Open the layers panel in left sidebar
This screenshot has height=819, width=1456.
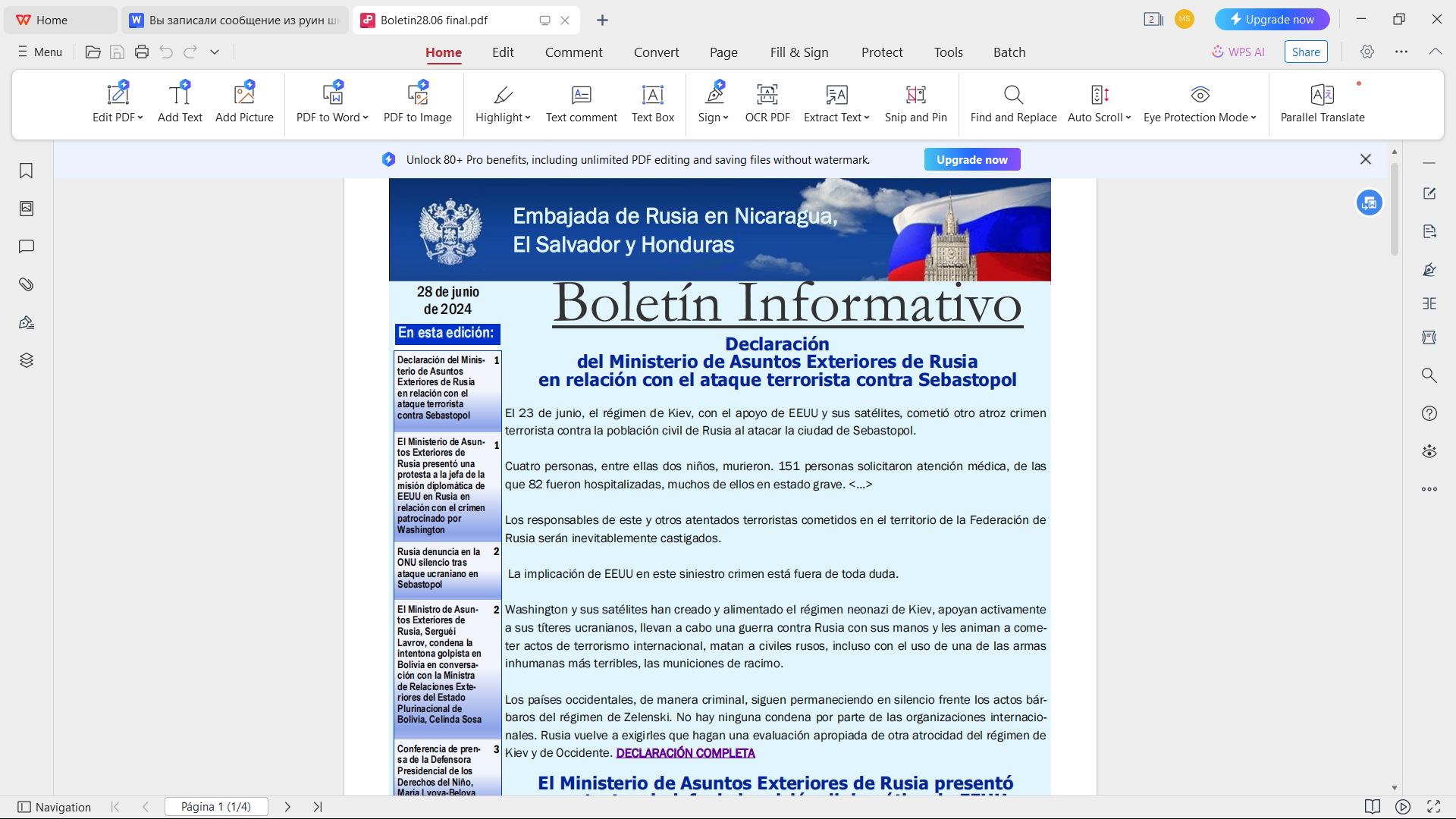27,360
